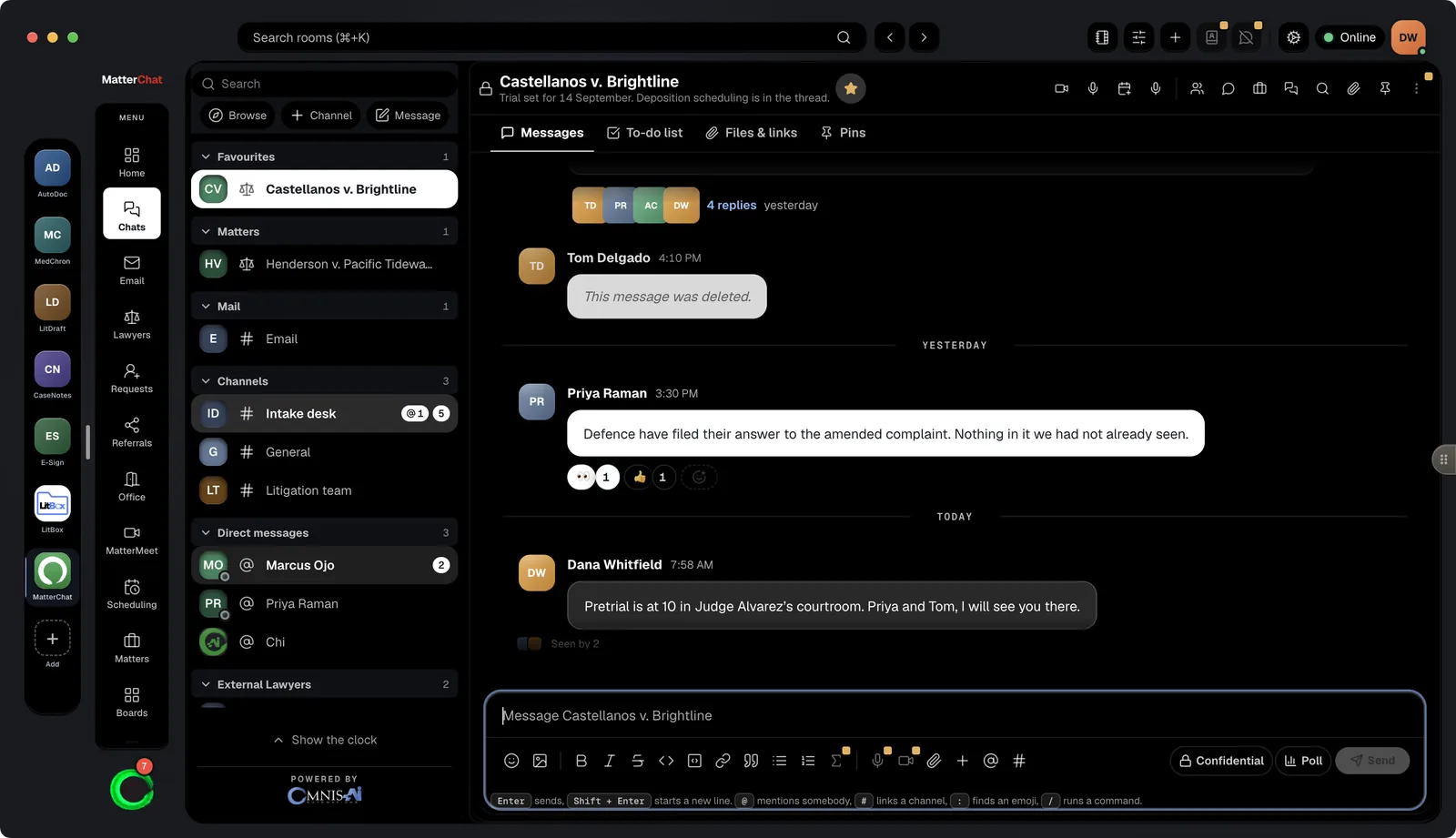1456x838 pixels.
Task: Open Scheduling in the menu sidebar
Action: [x=132, y=593]
